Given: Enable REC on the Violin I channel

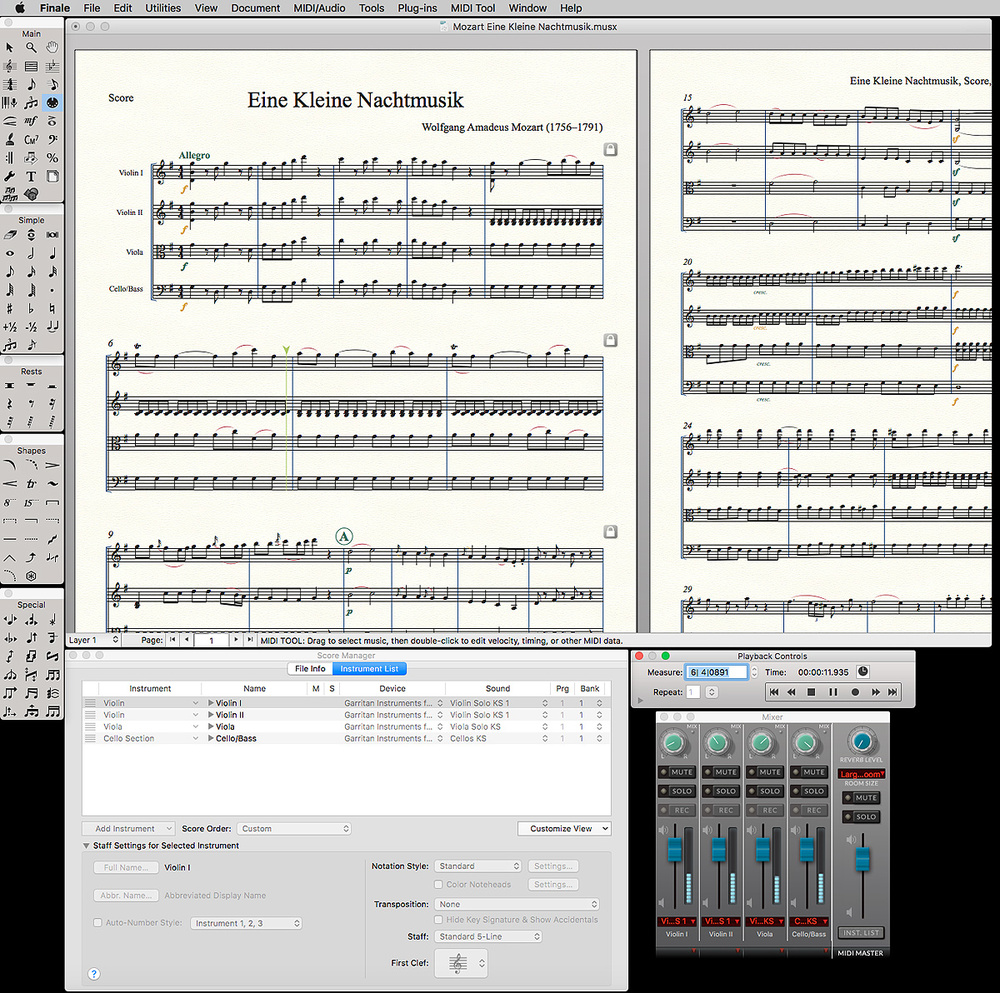Looking at the screenshot, I should (676, 810).
